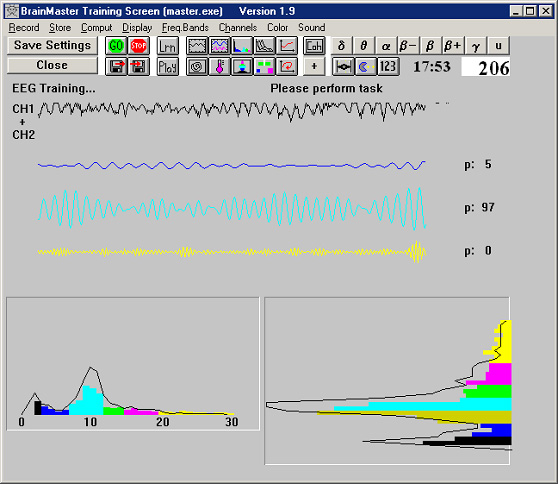Click the Coh coherence button

pos(314,46)
